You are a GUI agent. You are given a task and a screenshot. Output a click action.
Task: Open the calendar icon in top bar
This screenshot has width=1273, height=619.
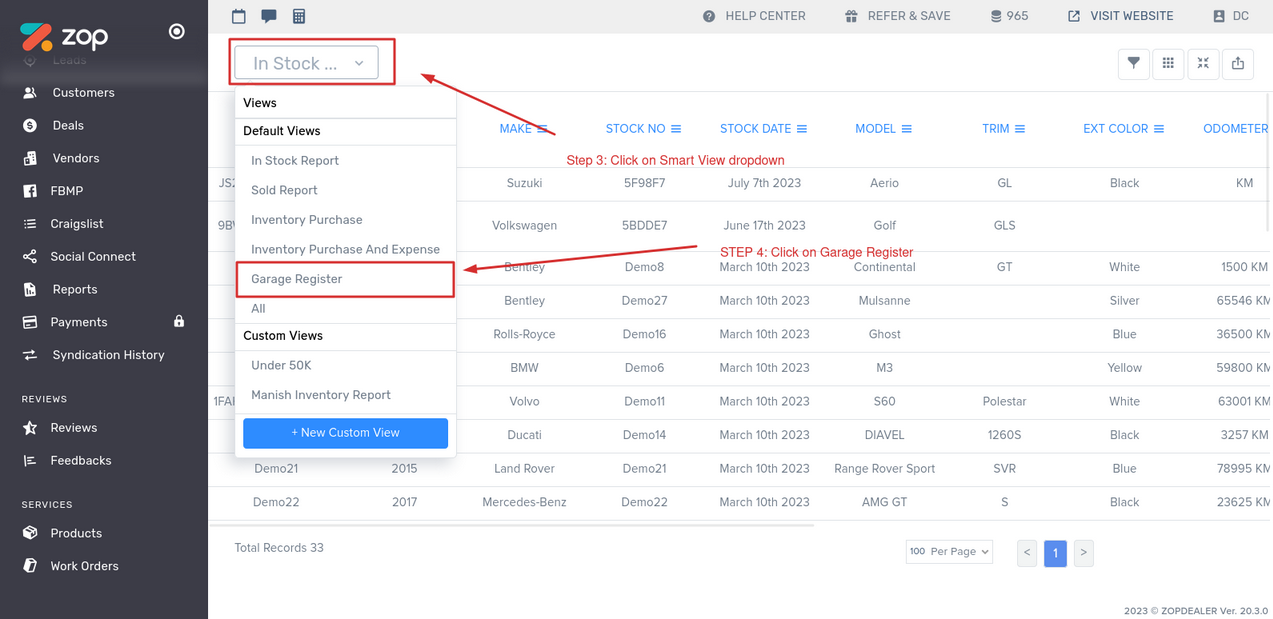pyautogui.click(x=239, y=16)
